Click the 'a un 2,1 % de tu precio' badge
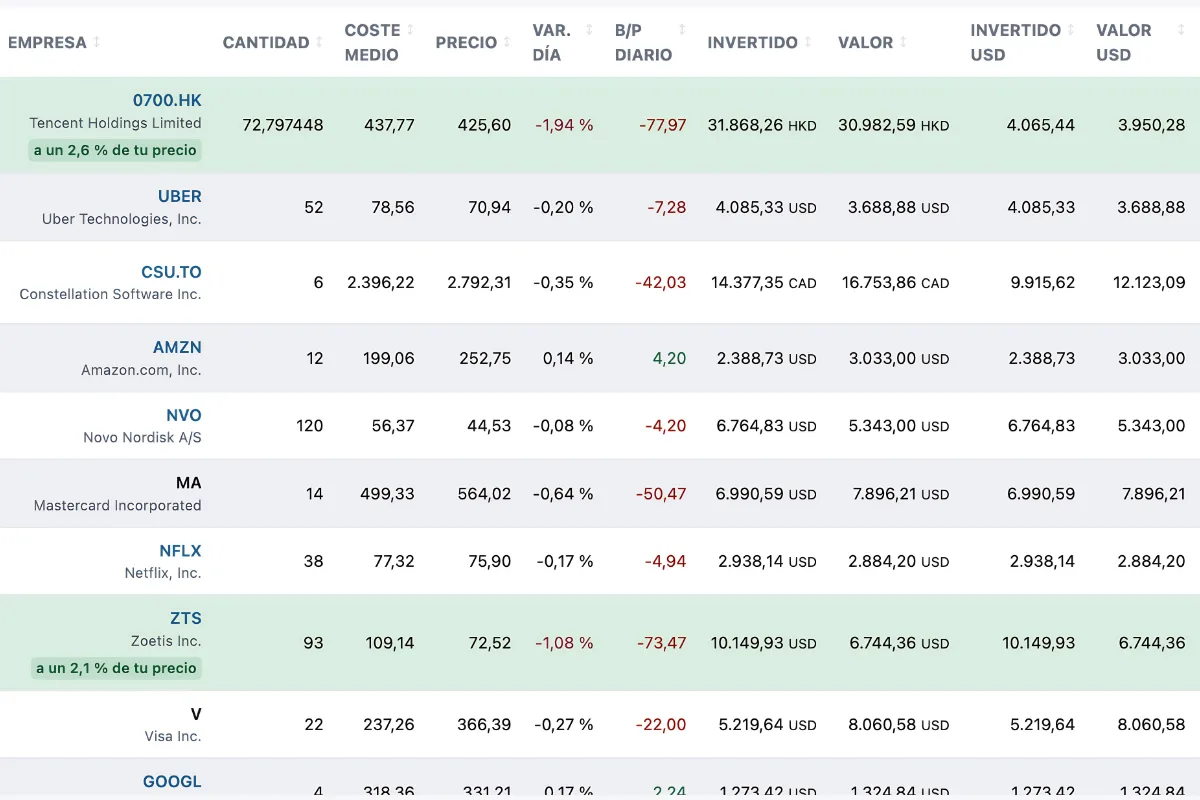The image size is (1200, 800). click(116, 667)
